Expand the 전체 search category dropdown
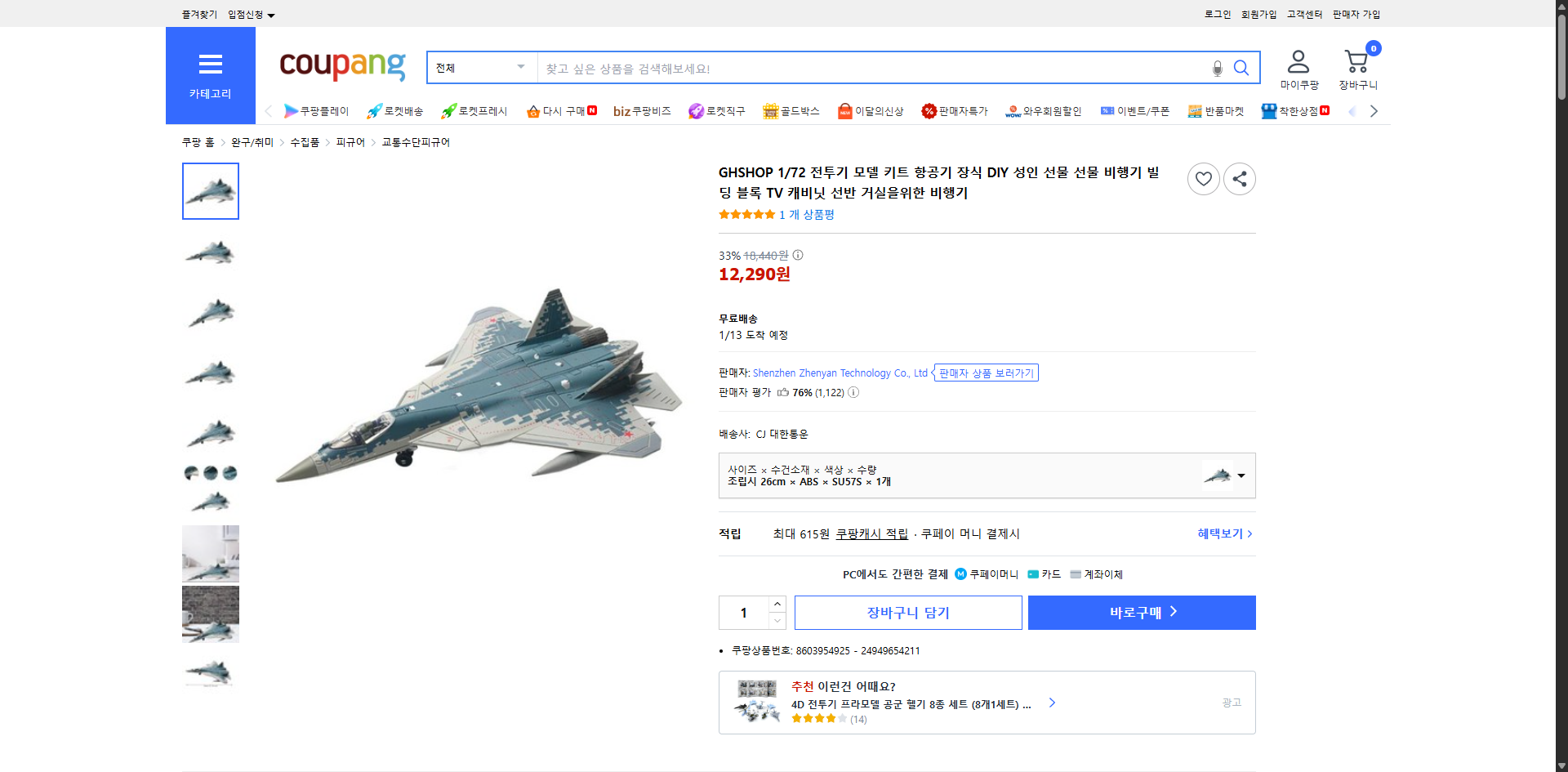 (x=481, y=68)
